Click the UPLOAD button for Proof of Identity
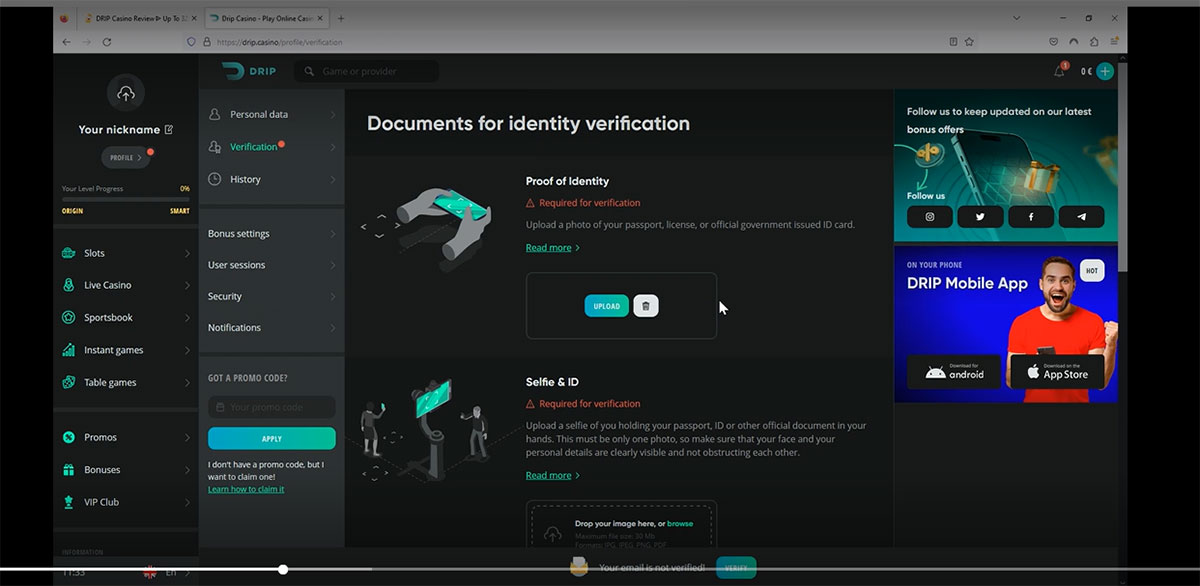Viewport: 1200px width, 586px height. tap(606, 306)
